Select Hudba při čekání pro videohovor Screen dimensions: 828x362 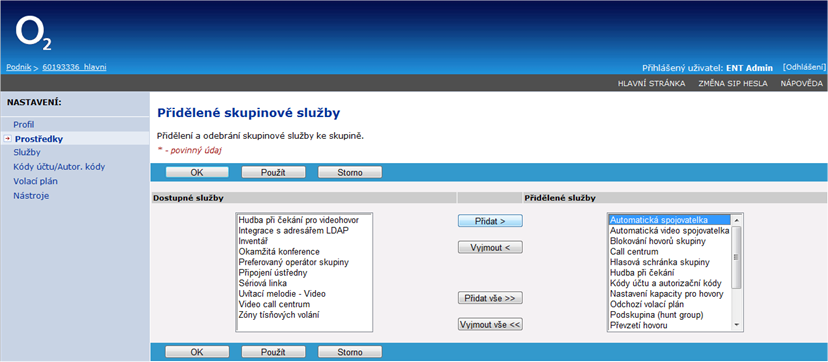tap(298, 220)
